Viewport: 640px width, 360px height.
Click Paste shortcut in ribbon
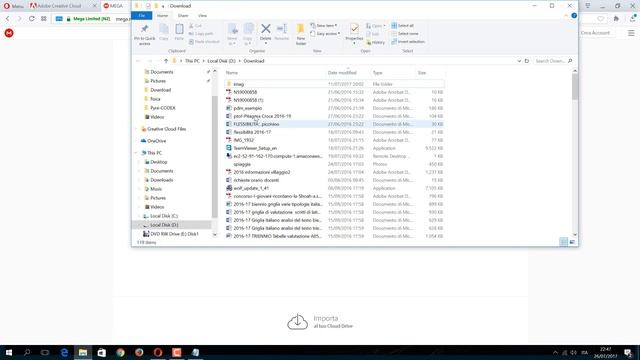pyautogui.click(x=204, y=42)
